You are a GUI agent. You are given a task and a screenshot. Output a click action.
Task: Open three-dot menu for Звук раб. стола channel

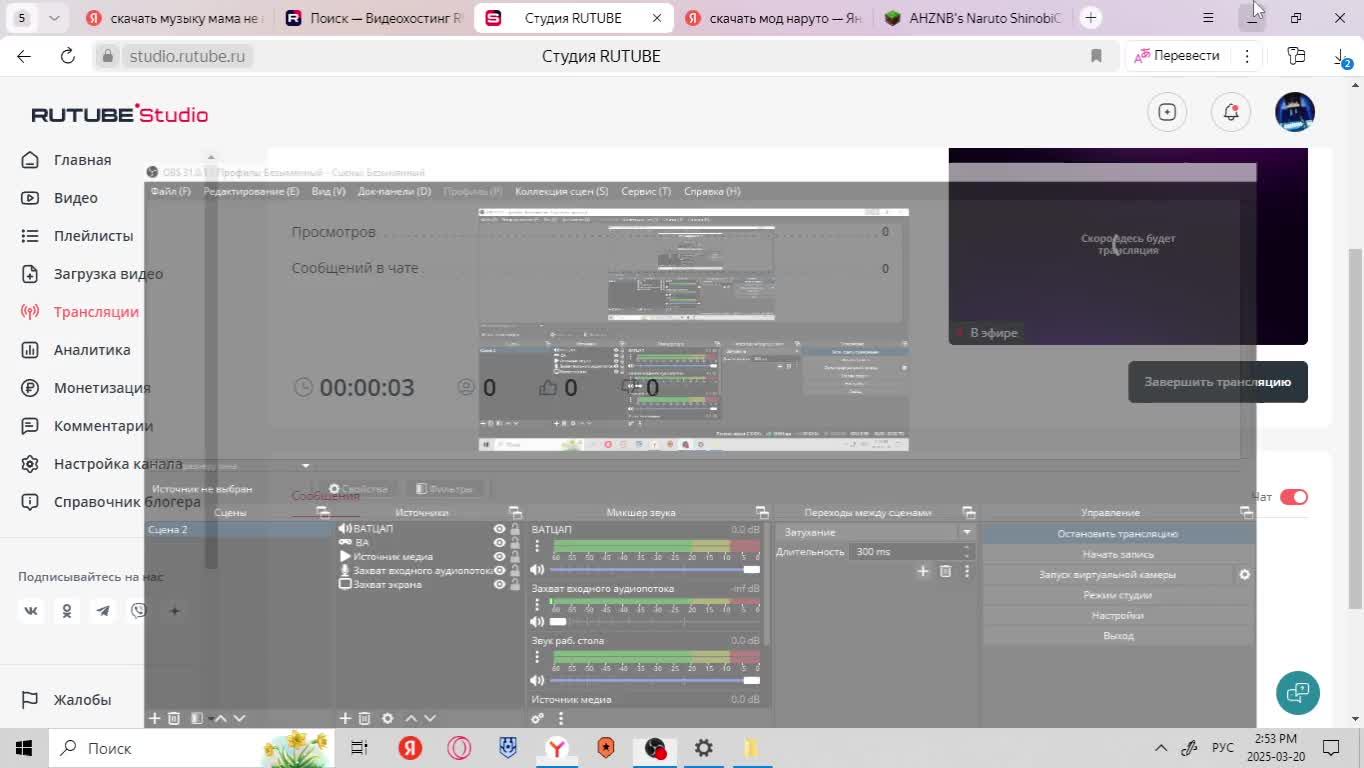(x=537, y=657)
